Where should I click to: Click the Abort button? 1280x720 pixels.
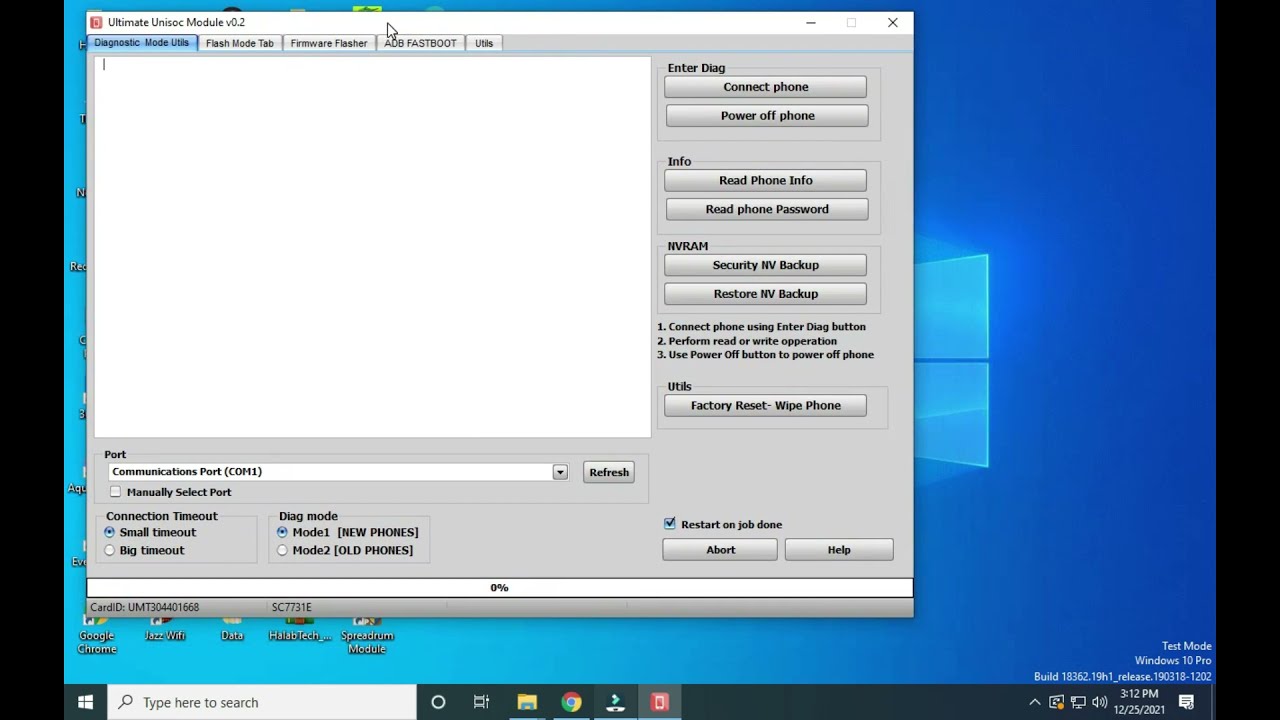pyautogui.click(x=720, y=550)
